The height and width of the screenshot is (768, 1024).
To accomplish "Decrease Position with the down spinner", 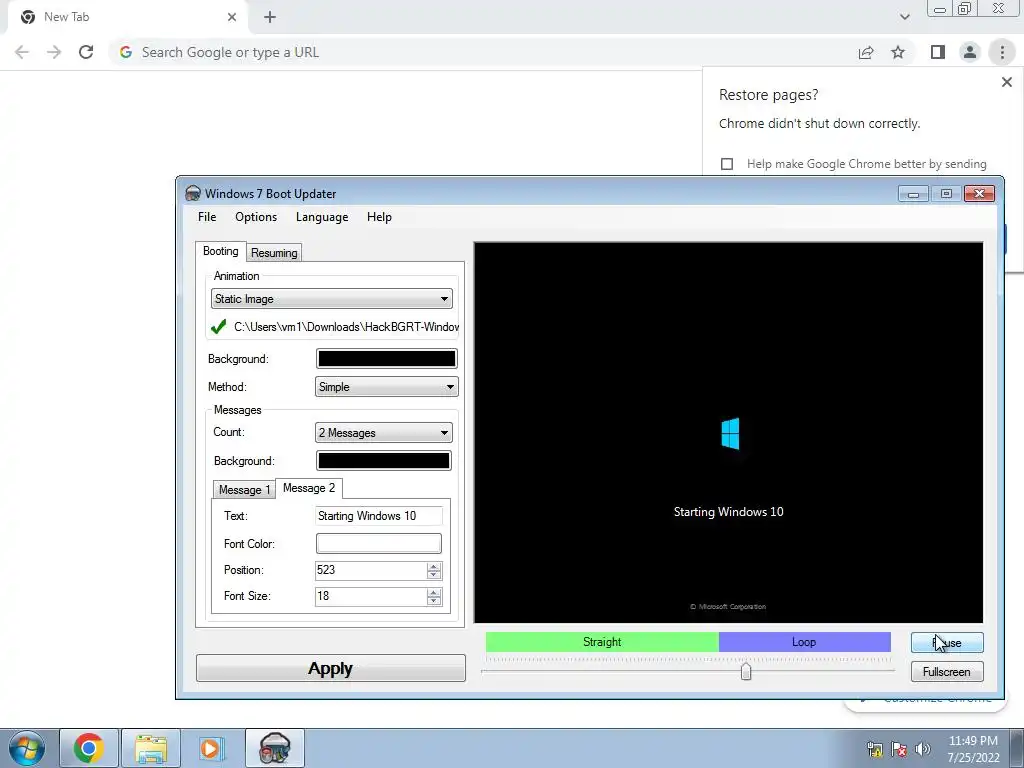I will 434,575.
